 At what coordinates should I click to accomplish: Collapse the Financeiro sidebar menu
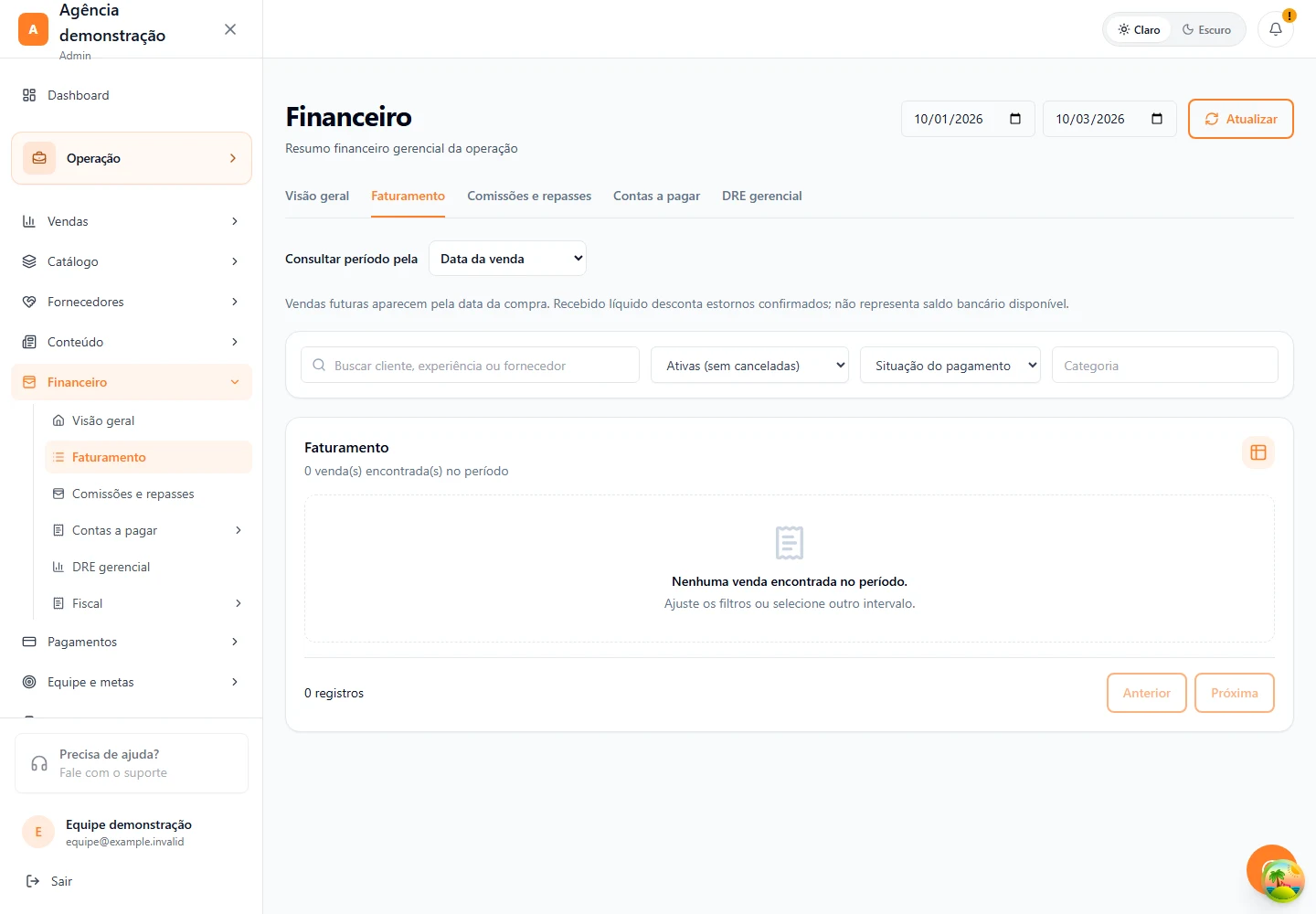(x=132, y=382)
